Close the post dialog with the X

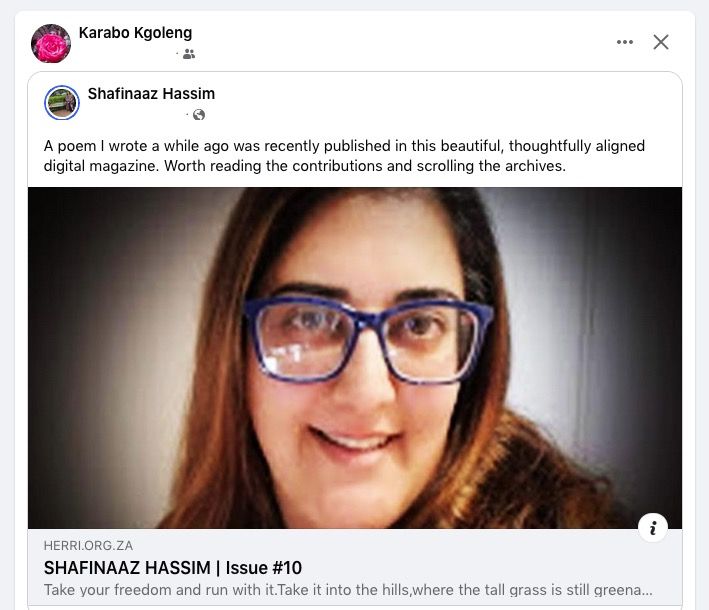pos(661,42)
